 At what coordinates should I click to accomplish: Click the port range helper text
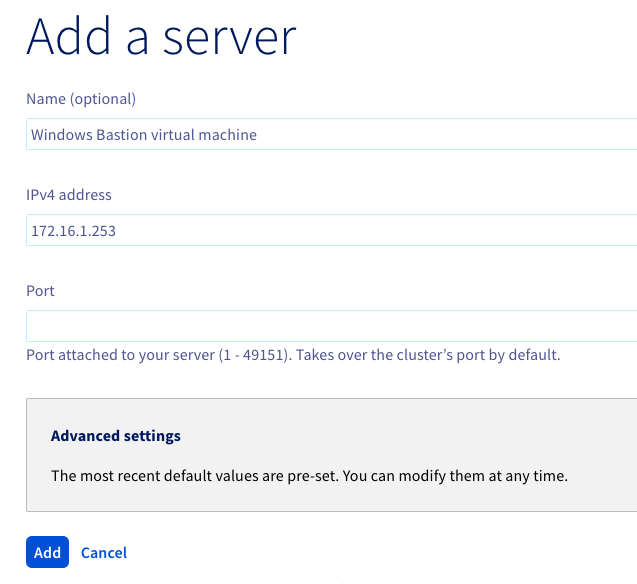[x=293, y=355]
